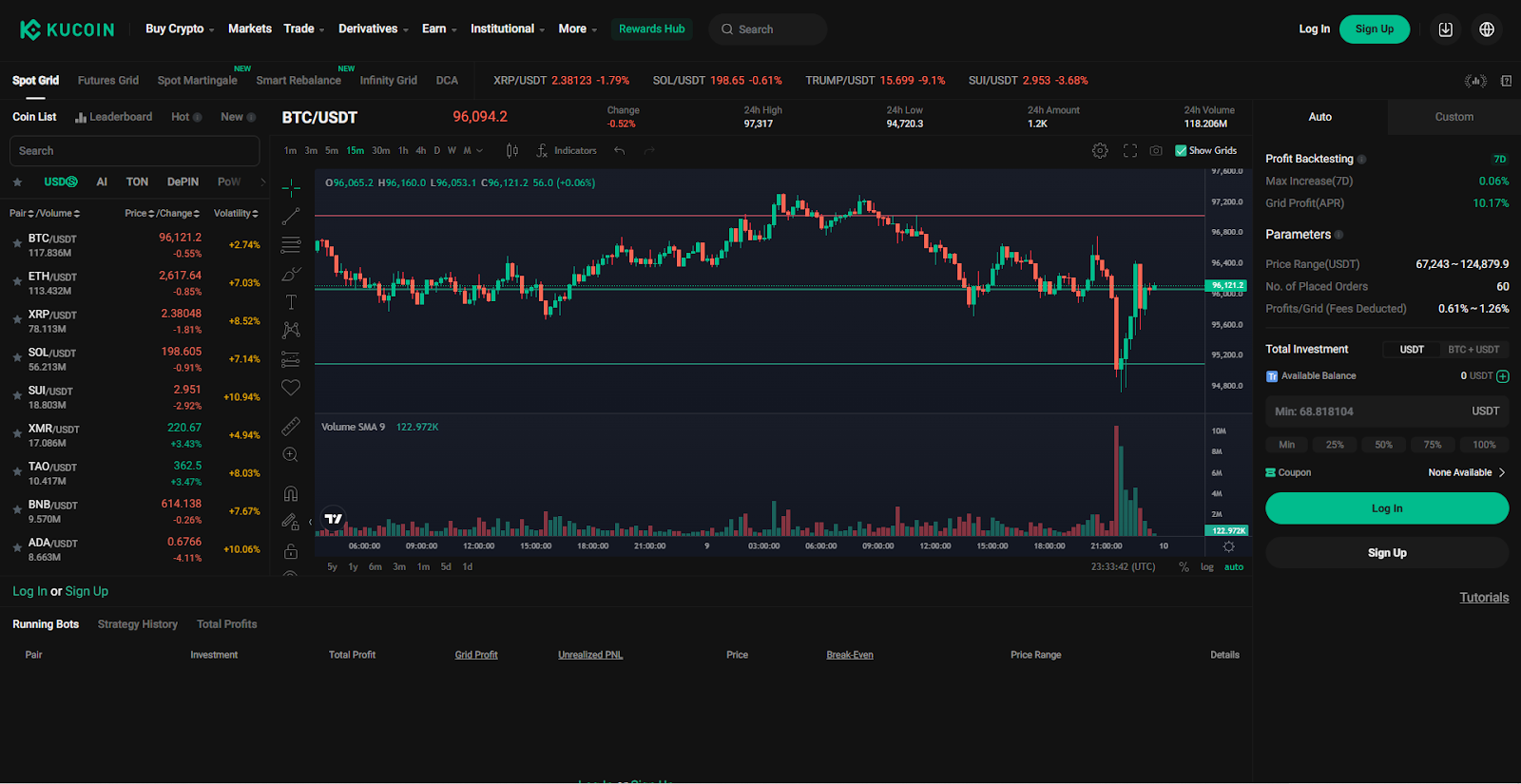Viewport: 1521px width, 784px height.
Task: Select the 15m chart interval
Action: [x=356, y=150]
